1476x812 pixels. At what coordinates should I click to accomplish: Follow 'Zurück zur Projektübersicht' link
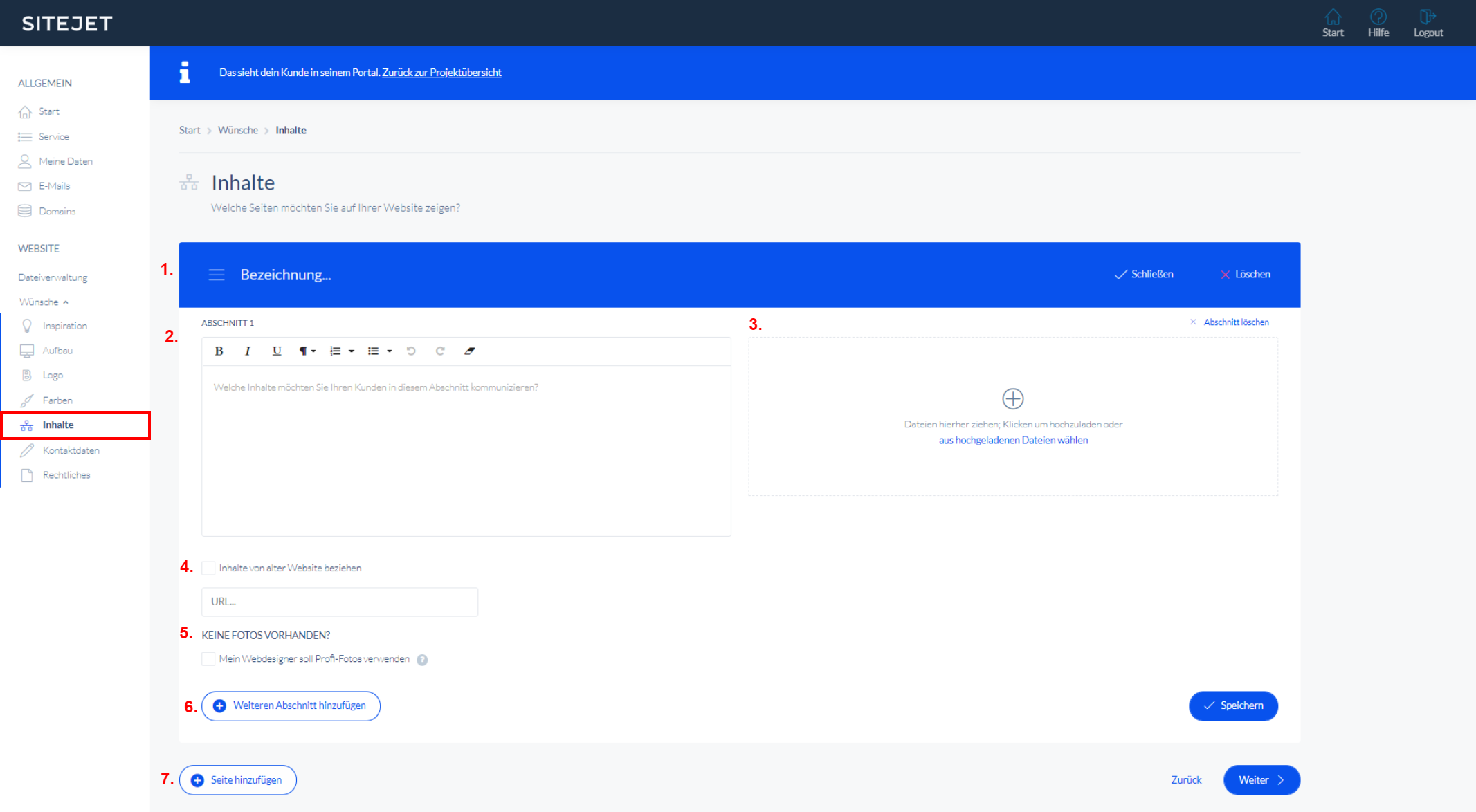(441, 73)
